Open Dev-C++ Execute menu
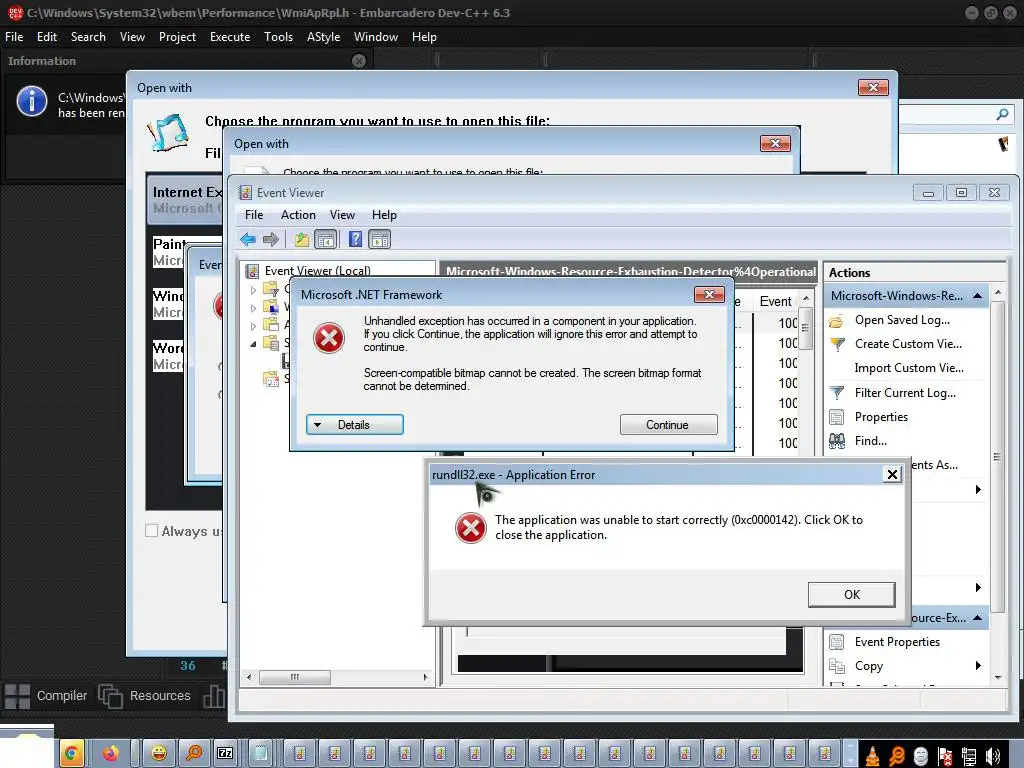This screenshot has width=1024, height=768. coord(230,37)
